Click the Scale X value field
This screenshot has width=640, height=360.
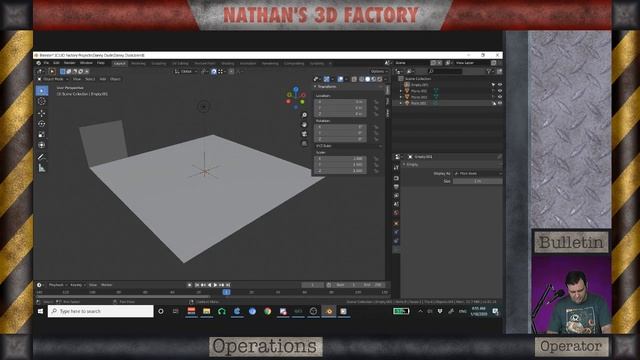click(340, 159)
